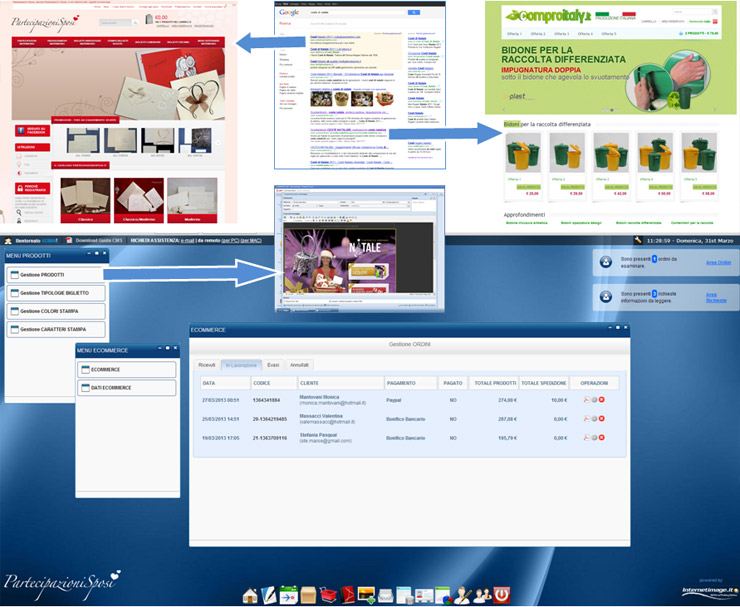Click order code 1364341884

point(266,400)
